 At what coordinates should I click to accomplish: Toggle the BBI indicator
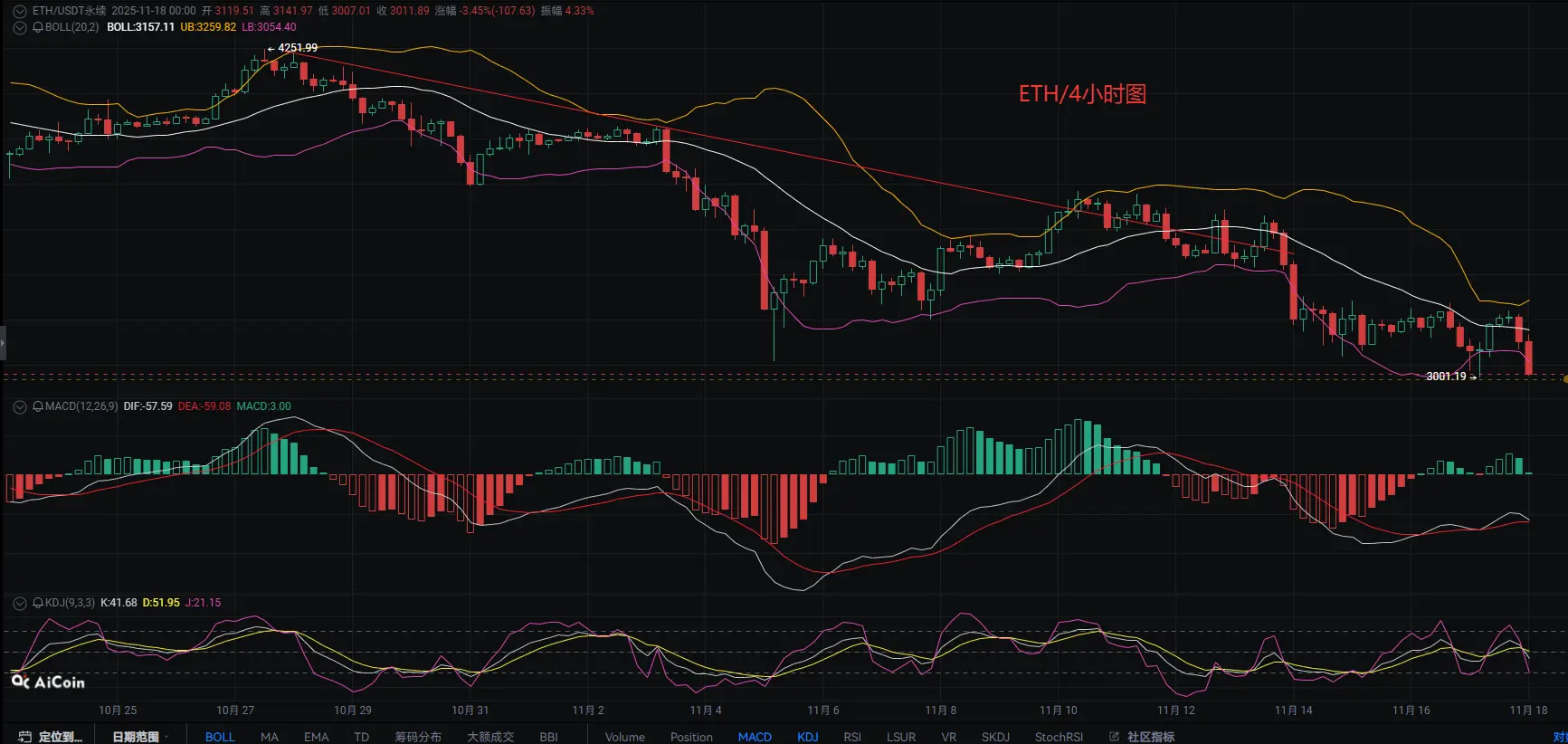548,737
